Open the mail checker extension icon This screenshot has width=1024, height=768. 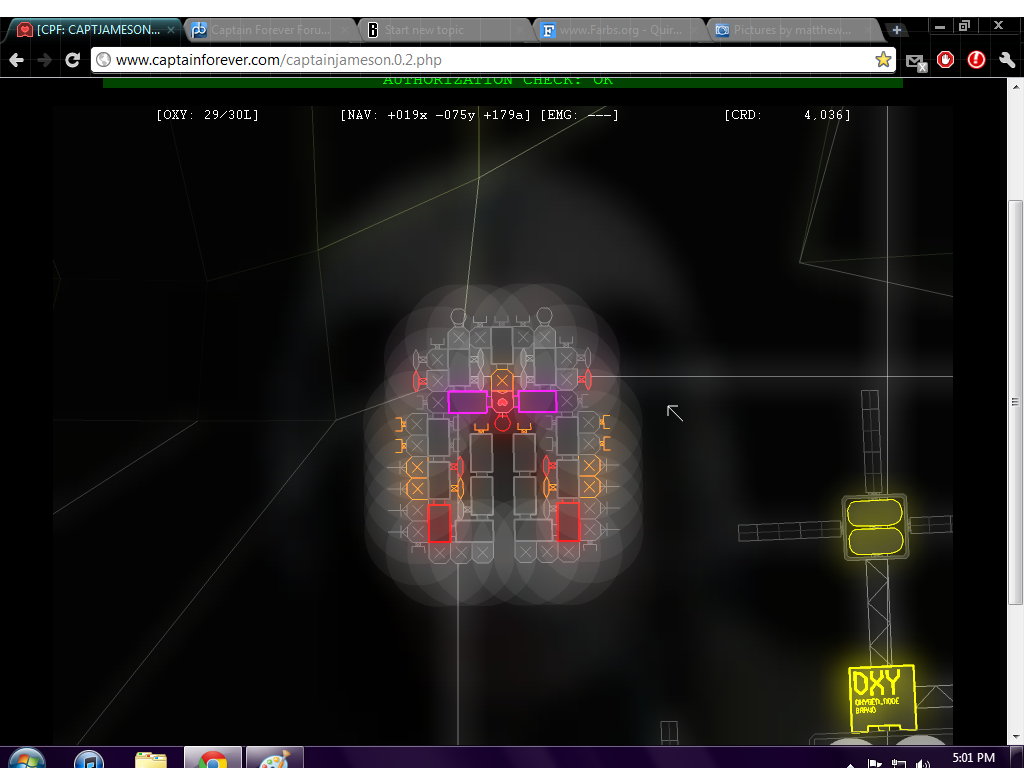916,61
